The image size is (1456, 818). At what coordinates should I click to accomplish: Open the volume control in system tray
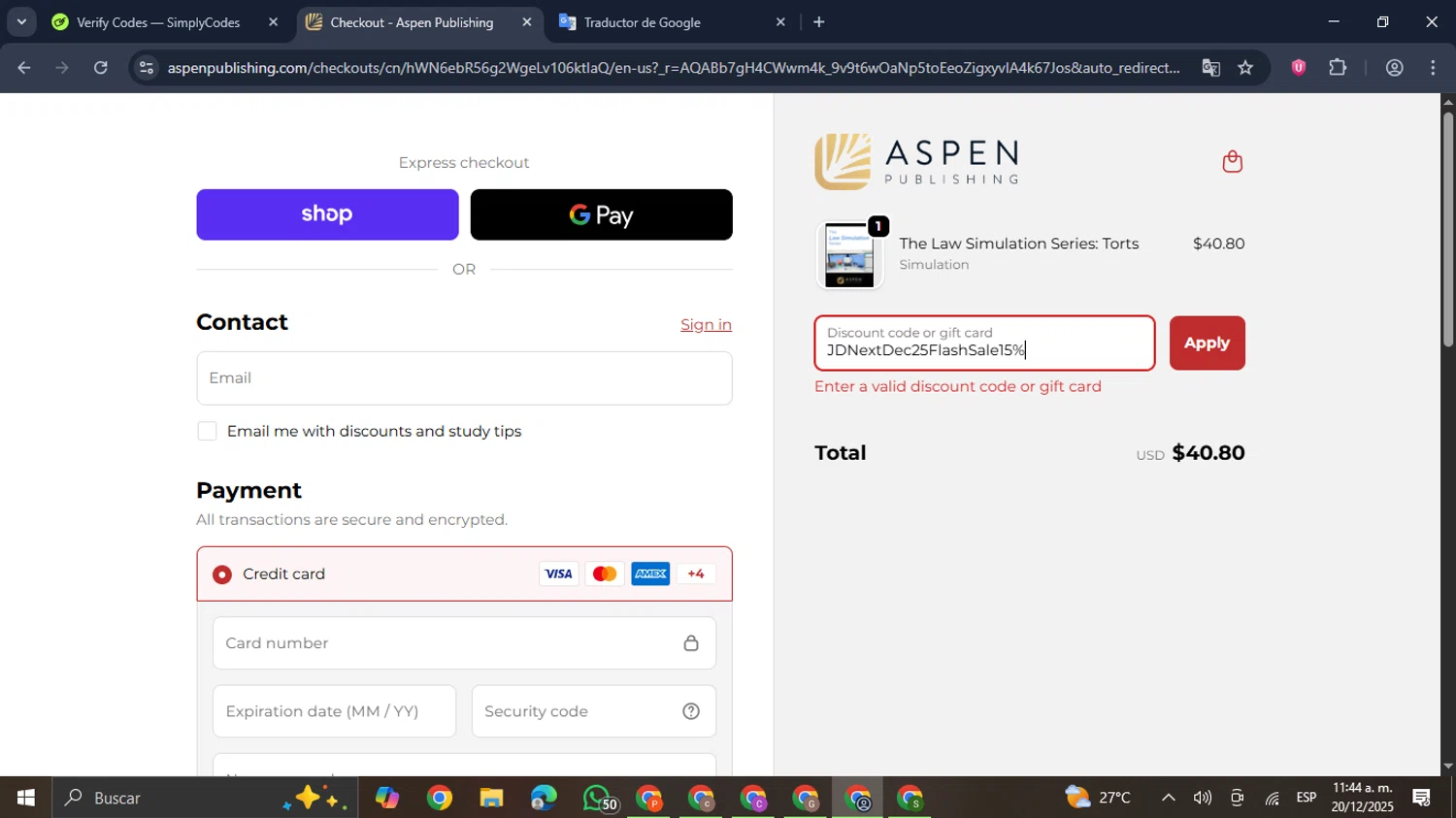(1203, 798)
